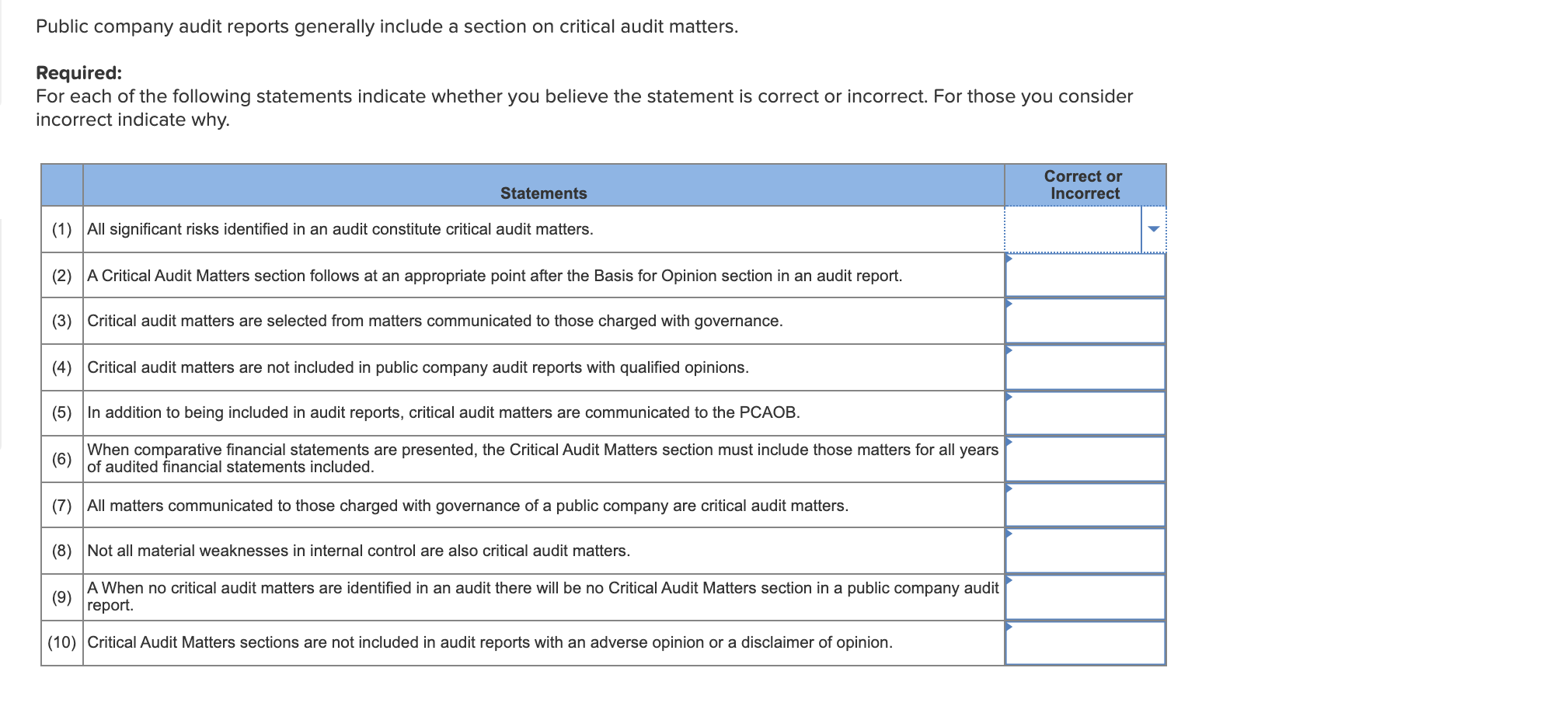
Task: Click the Statements column header
Action: click(x=543, y=193)
